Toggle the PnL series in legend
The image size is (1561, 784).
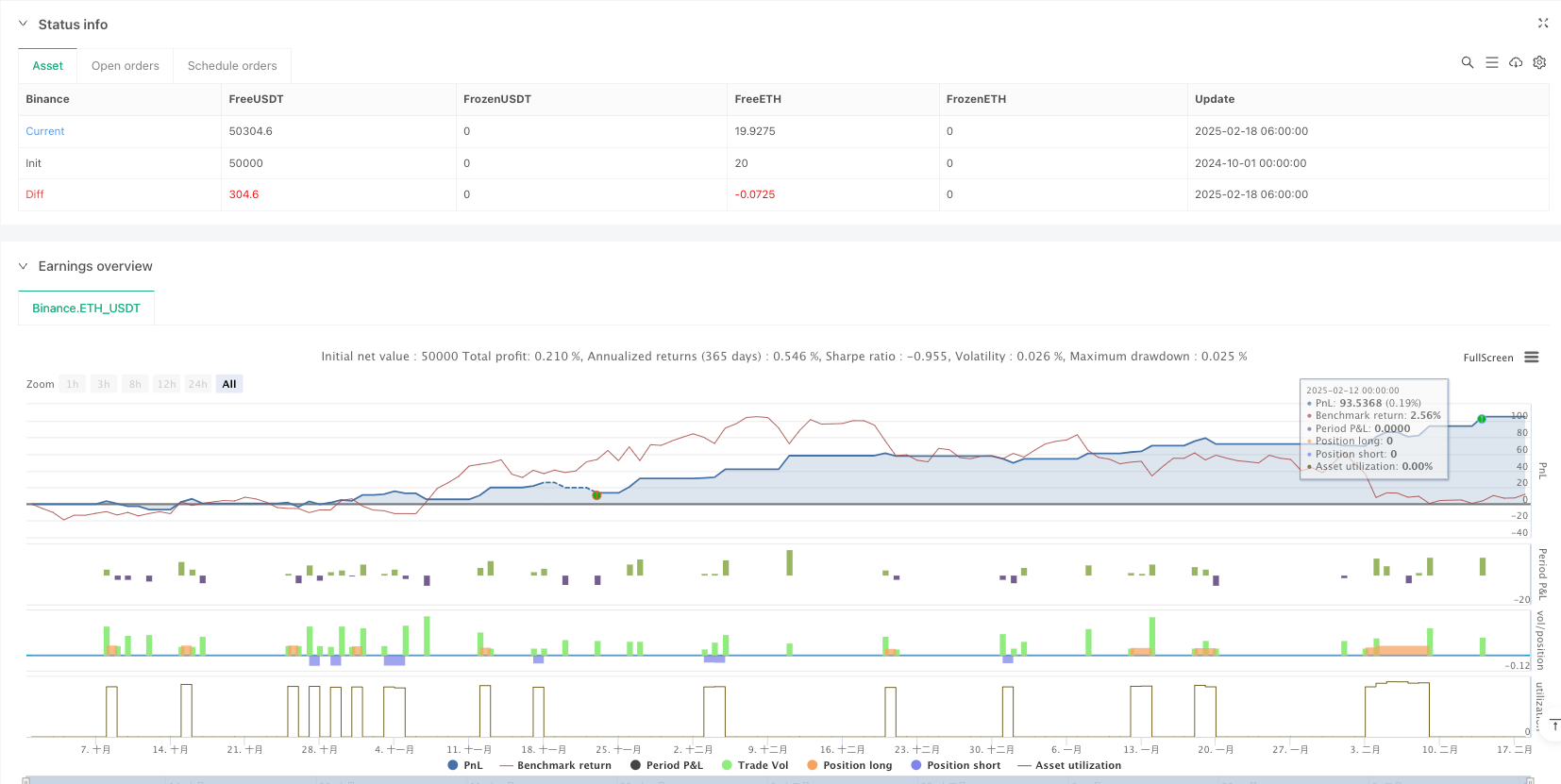465,765
